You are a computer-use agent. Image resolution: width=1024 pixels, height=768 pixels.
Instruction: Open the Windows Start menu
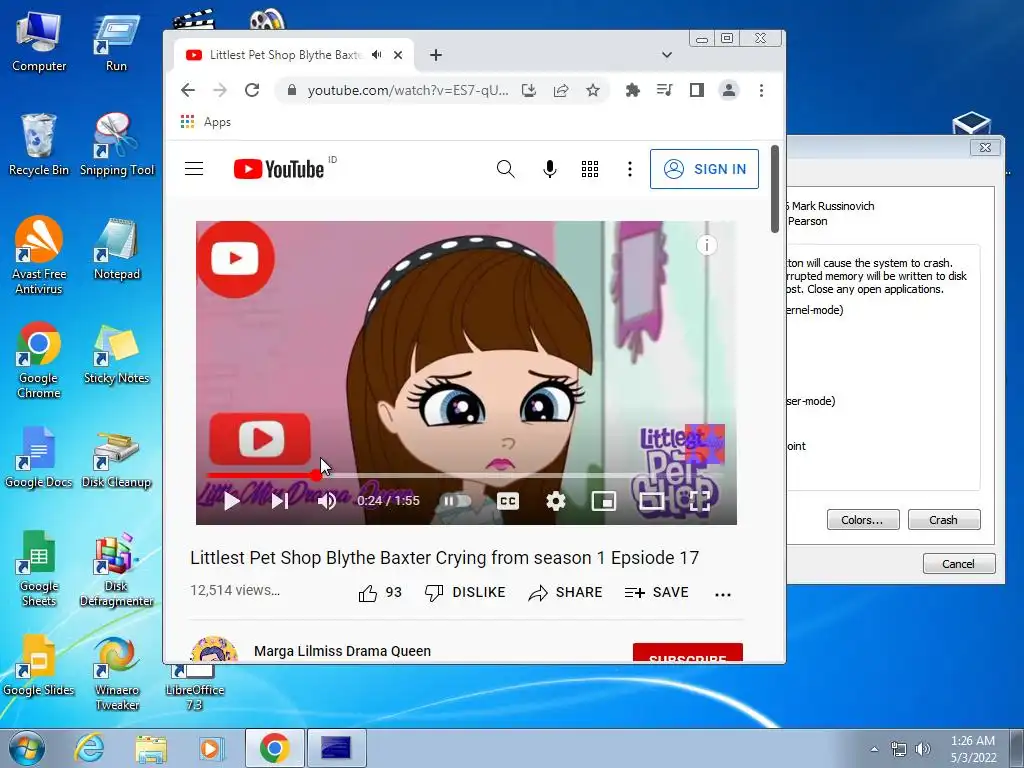[x=27, y=748]
